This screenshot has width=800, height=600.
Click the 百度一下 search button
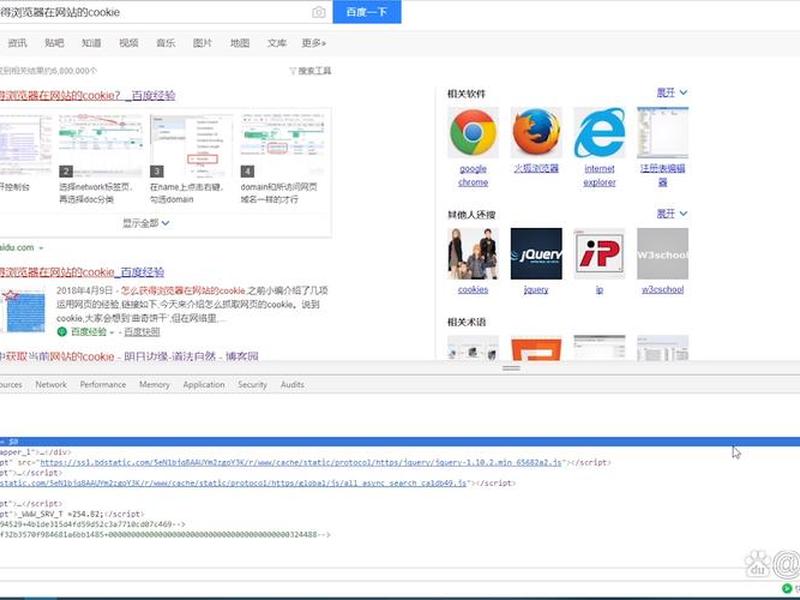[x=367, y=12]
